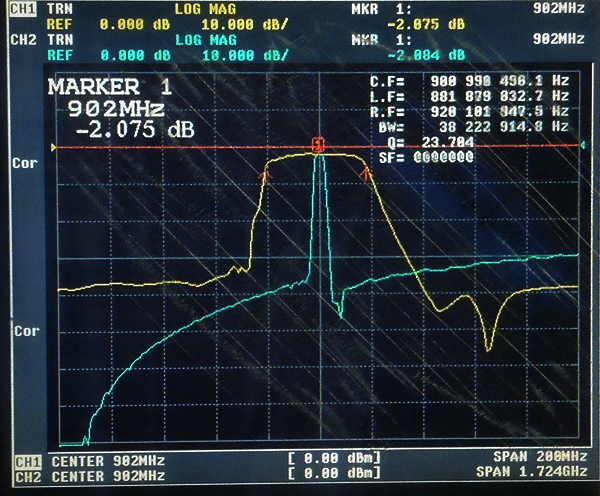
Task: Open the cyan LOG MAG format for CH2
Action: click(207, 40)
